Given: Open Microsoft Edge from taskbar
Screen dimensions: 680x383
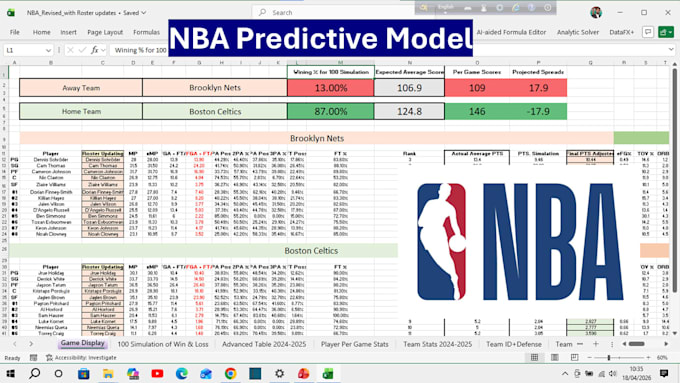Looking at the screenshot, I should pos(182,373).
